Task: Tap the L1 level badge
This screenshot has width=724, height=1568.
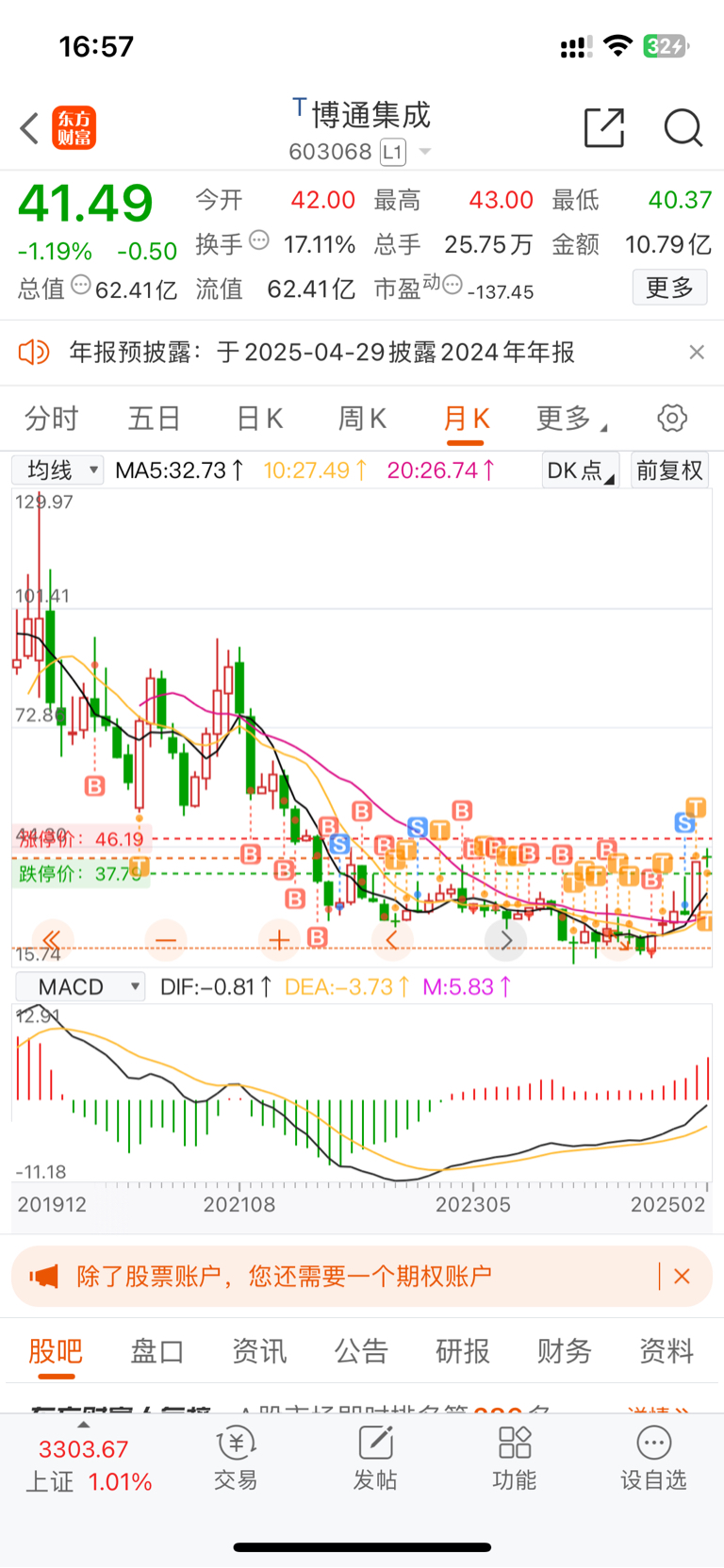Action: coord(393,152)
